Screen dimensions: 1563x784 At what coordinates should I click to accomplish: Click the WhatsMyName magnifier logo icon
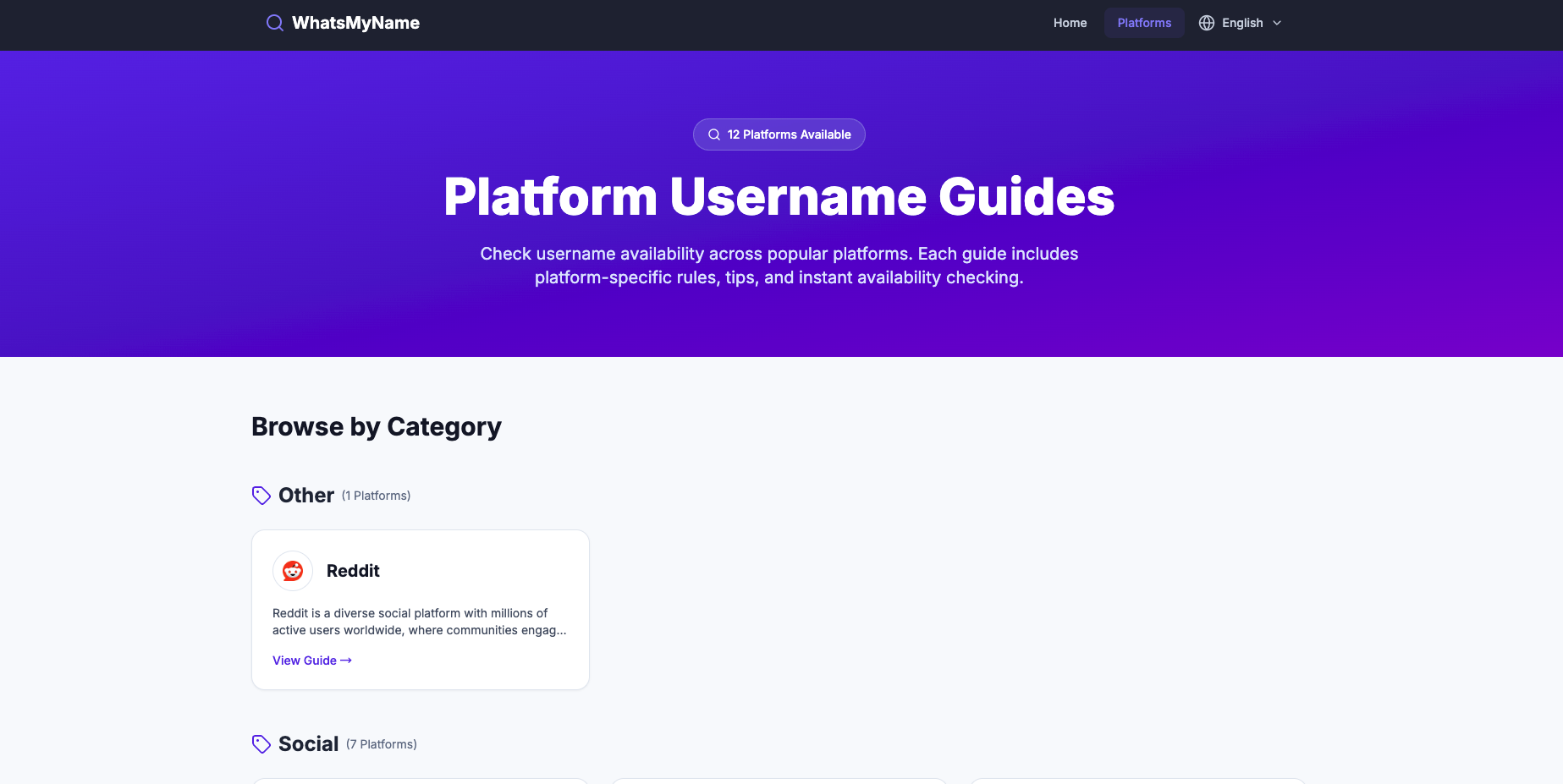pos(274,23)
